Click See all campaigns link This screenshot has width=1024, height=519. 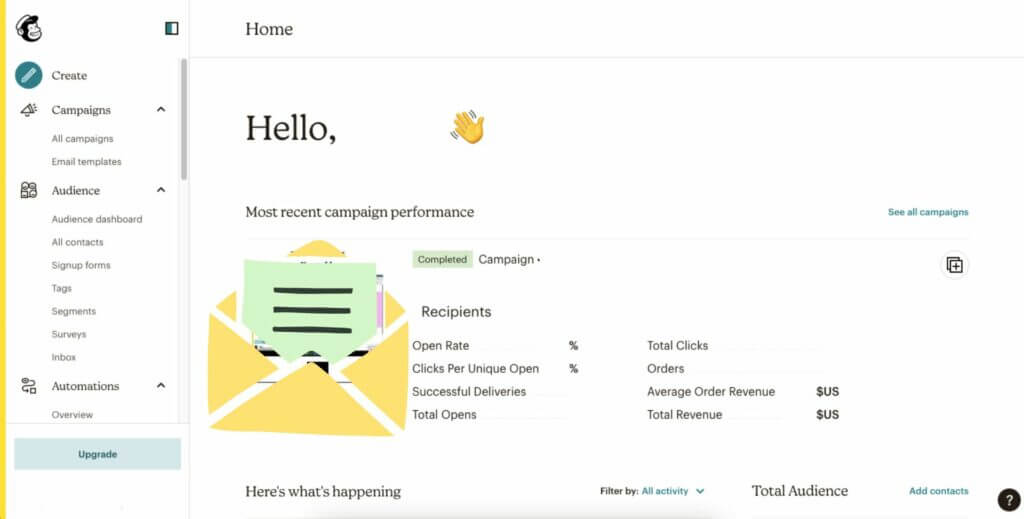(928, 212)
